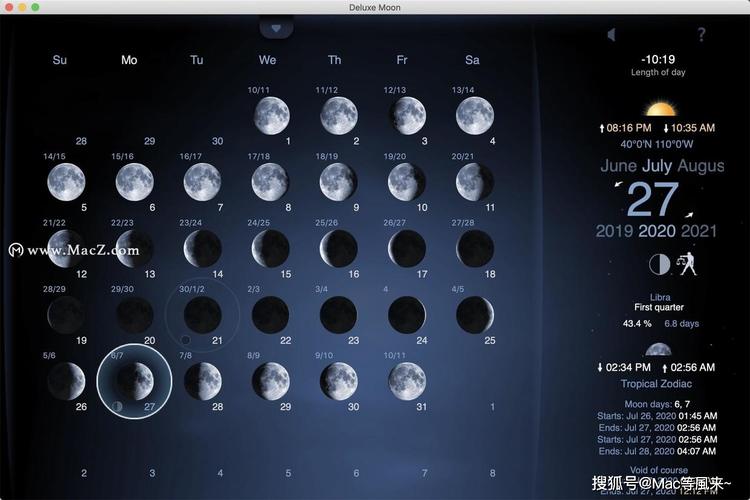Select the new moon on July 20
The image size is (750, 500).
134,315
